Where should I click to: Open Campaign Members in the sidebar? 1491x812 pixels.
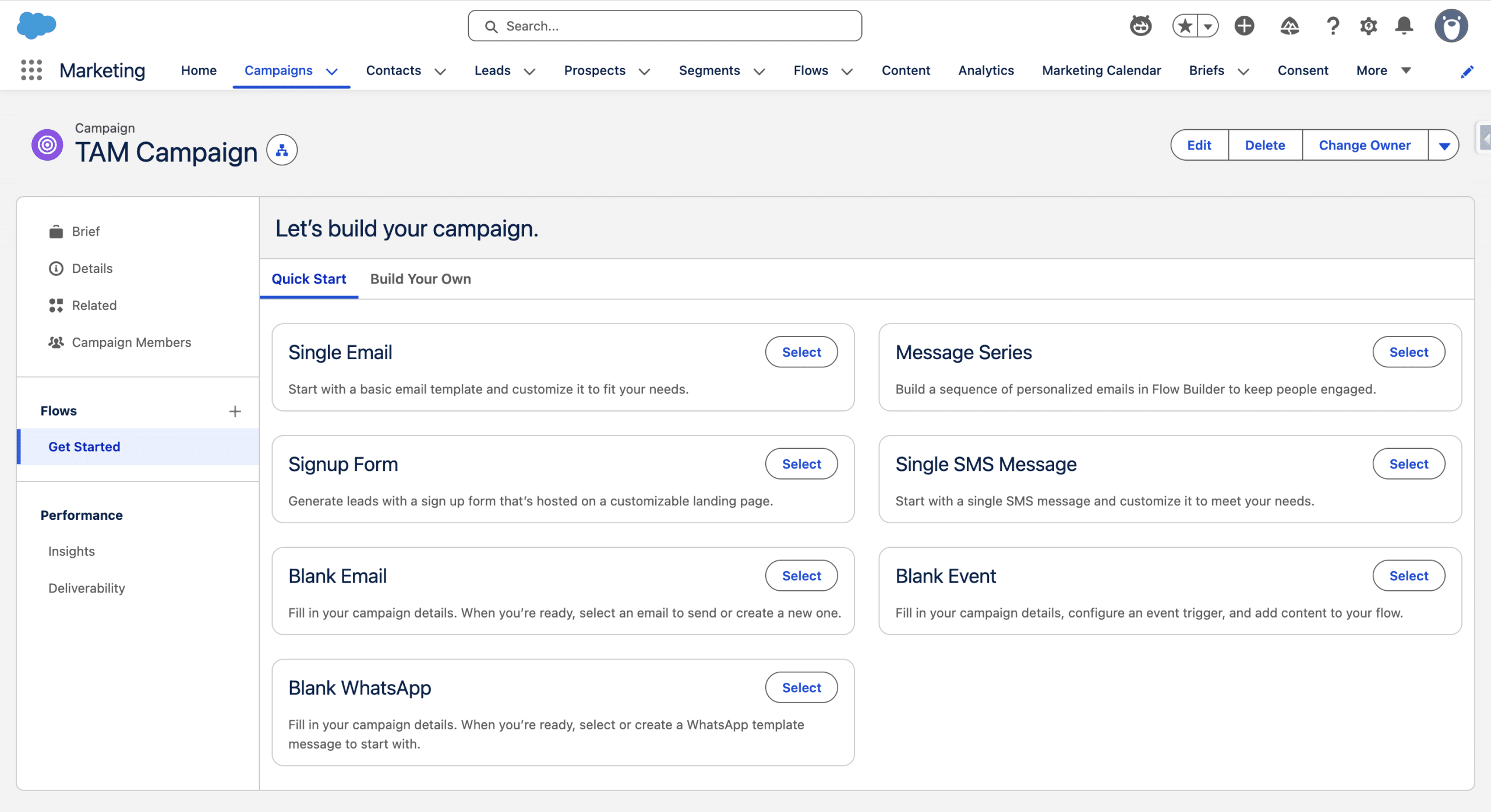131,342
